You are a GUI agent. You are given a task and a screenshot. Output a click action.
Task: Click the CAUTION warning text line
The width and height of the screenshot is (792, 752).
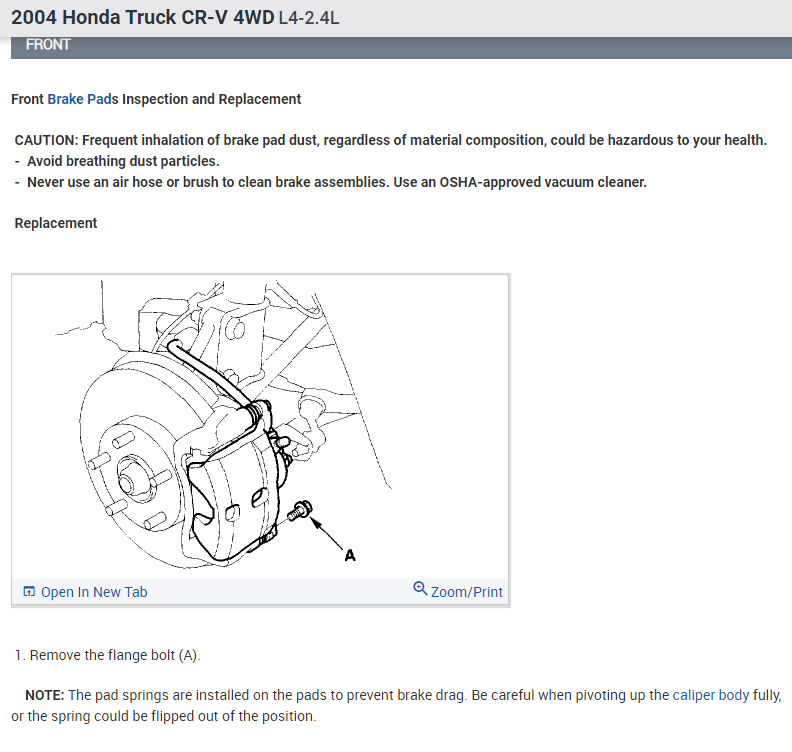(390, 140)
